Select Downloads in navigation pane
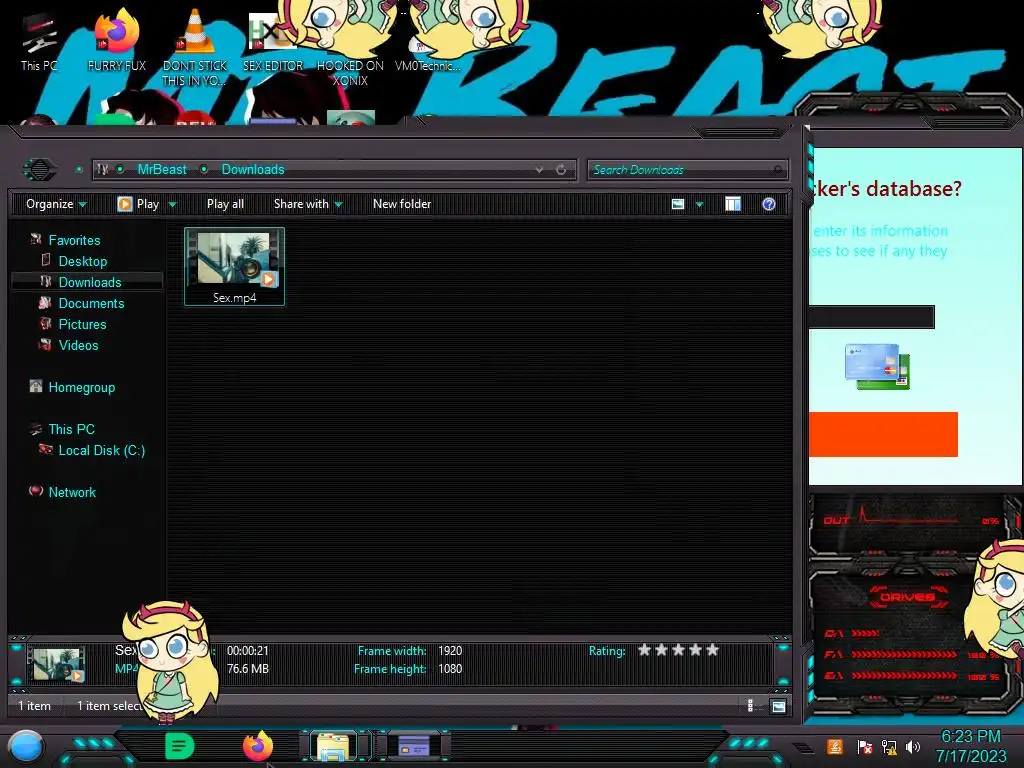The image size is (1024, 768). pos(90,282)
